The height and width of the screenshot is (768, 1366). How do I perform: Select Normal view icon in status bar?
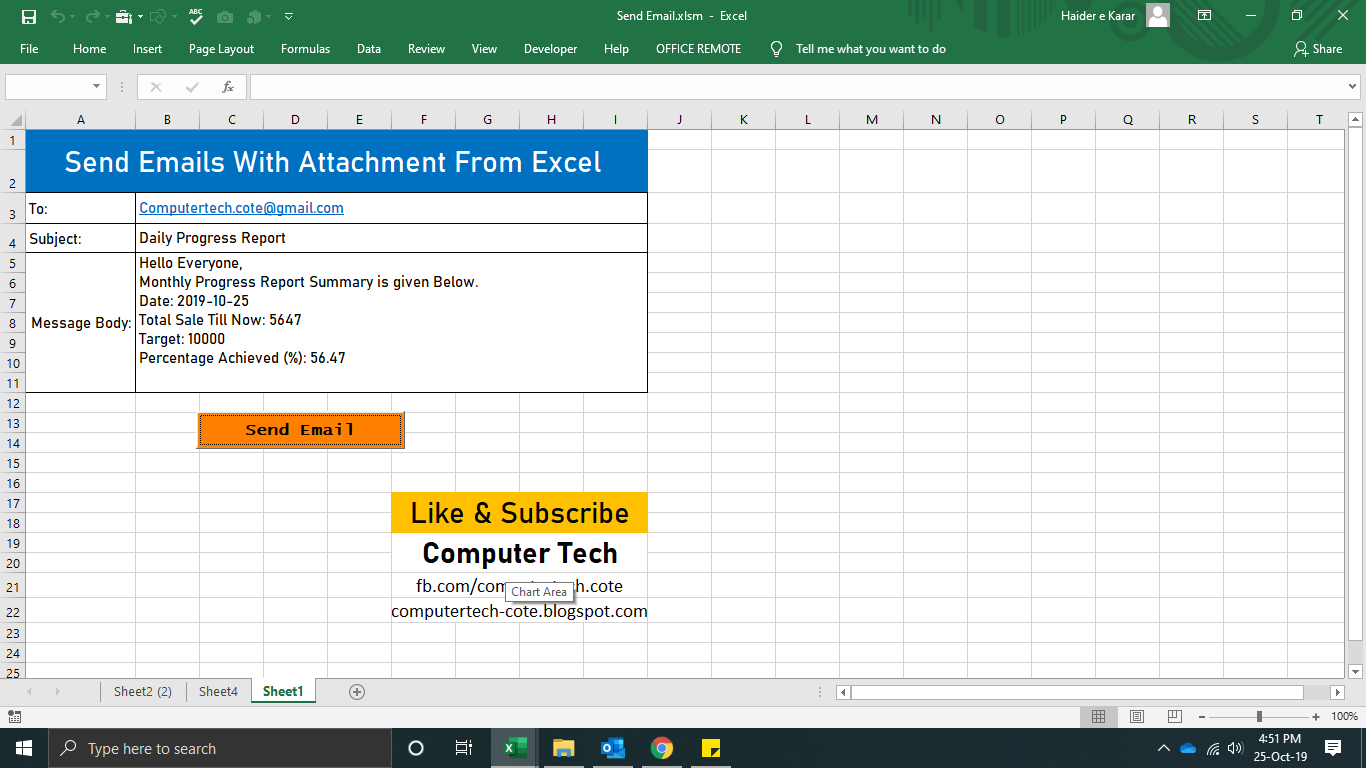coord(1099,716)
